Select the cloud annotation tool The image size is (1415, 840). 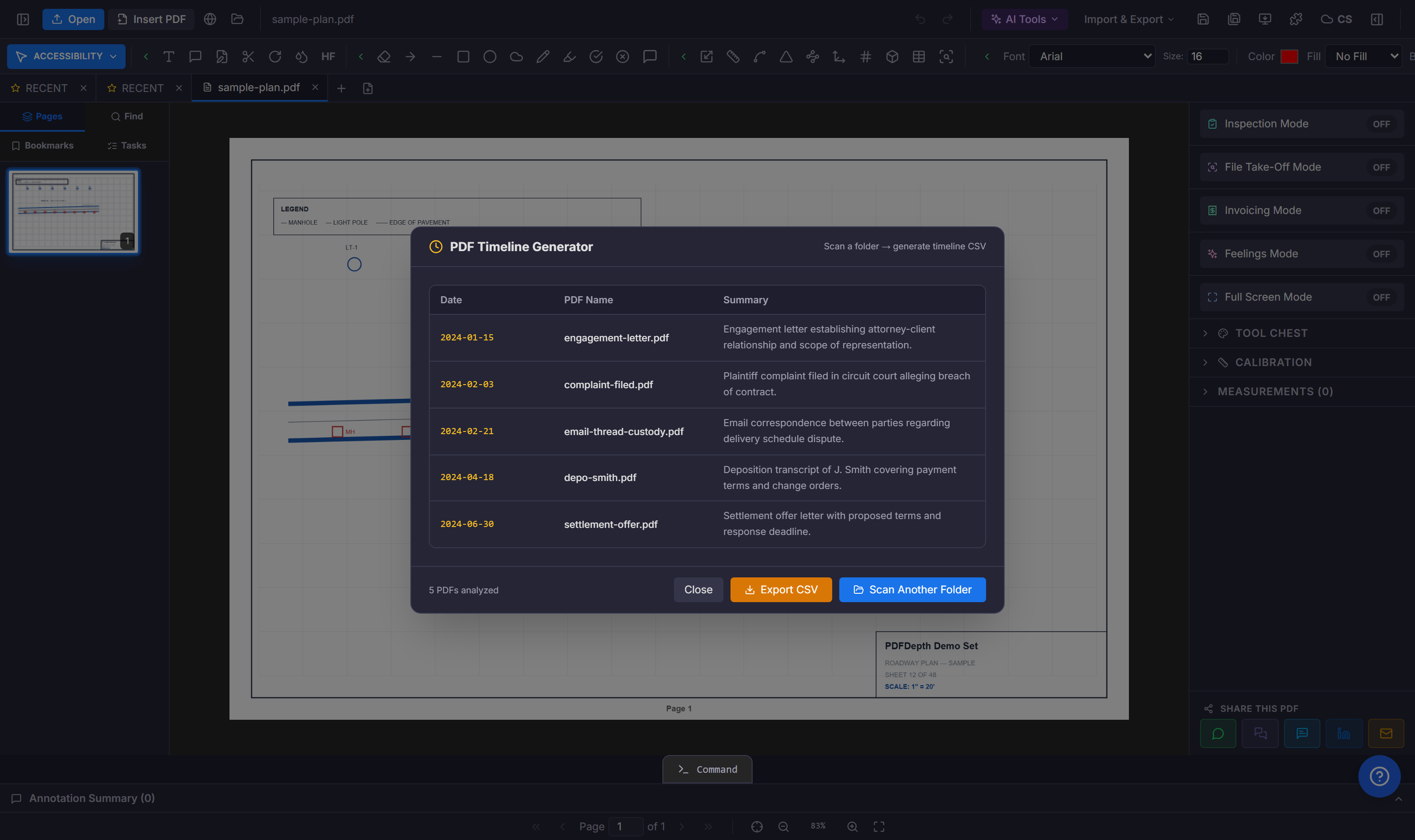coord(516,57)
